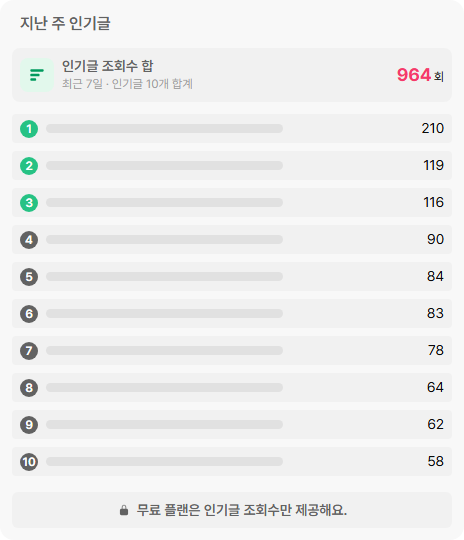Click the 116 view count in third row
Viewport: 464px width, 540px height.
tap(433, 202)
